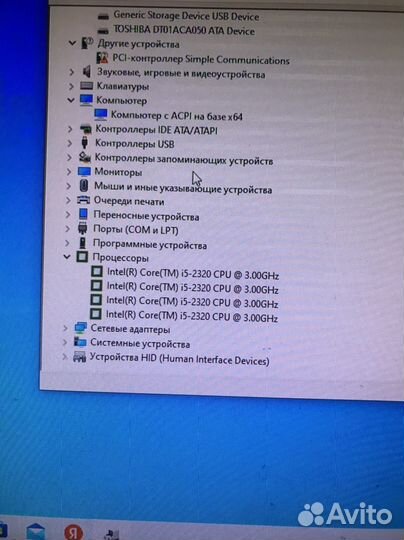The height and width of the screenshot is (540, 404).
Task: Select TOSHIBA DT01ACA050 ATA Device
Action: [184, 30]
